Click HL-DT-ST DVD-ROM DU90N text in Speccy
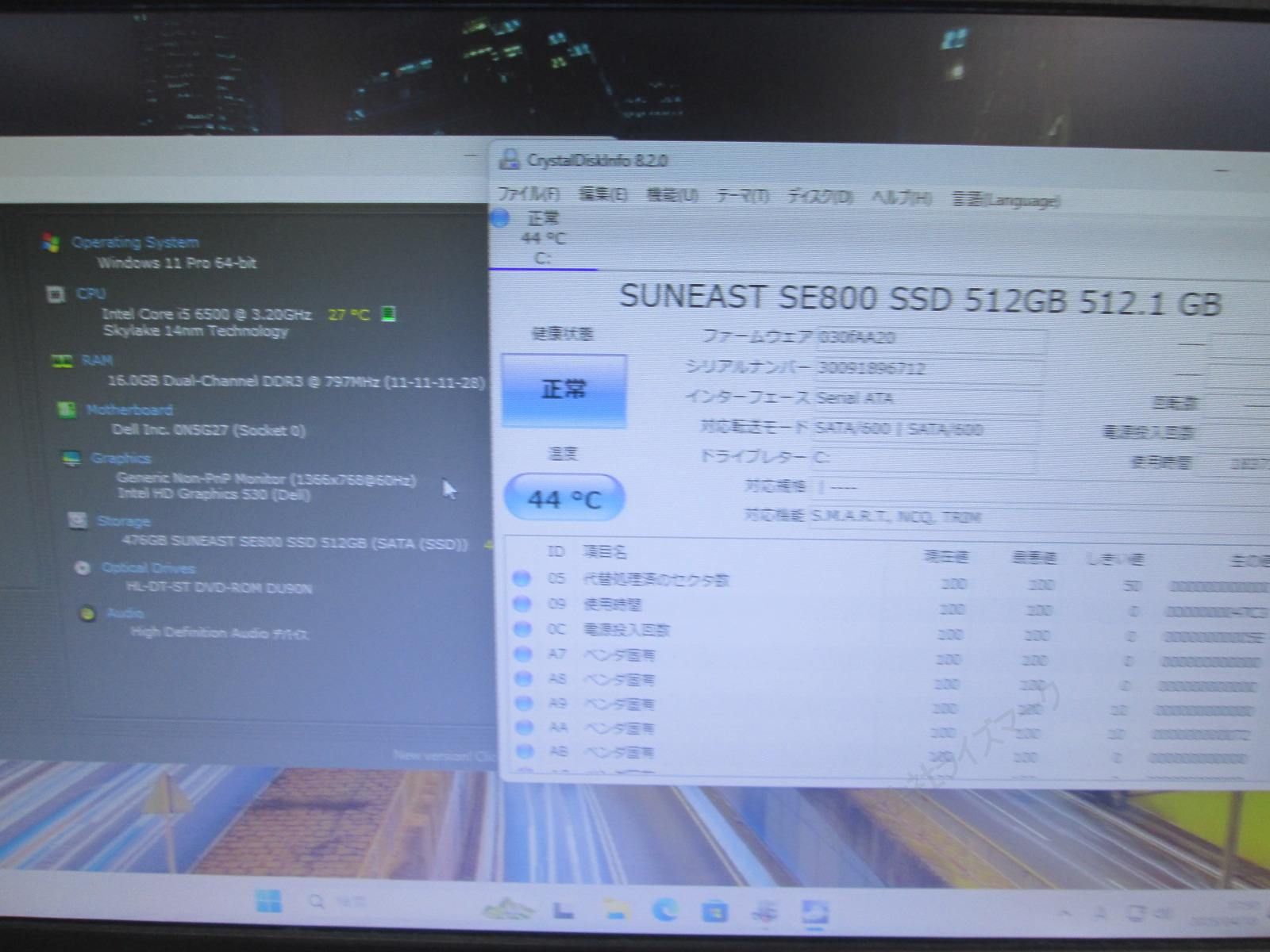This screenshot has width=1270, height=952. [x=219, y=588]
